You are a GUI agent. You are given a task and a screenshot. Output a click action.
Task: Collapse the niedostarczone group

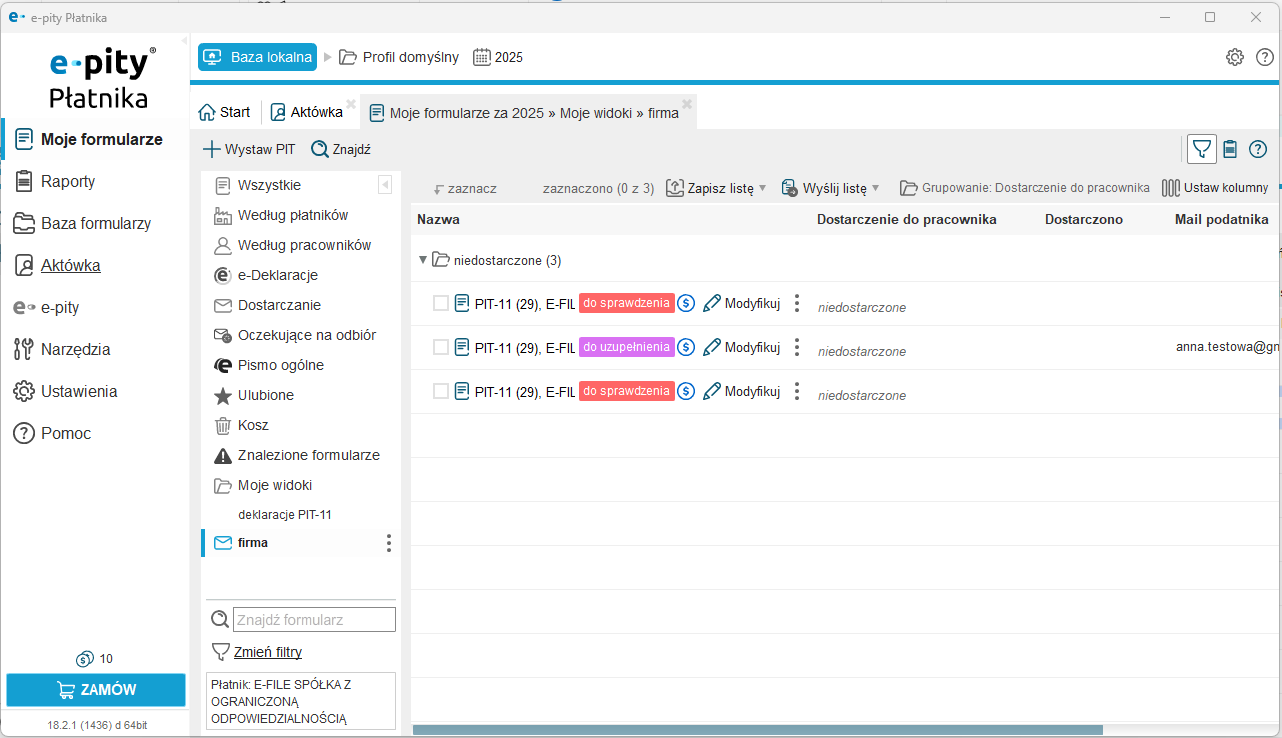(423, 260)
